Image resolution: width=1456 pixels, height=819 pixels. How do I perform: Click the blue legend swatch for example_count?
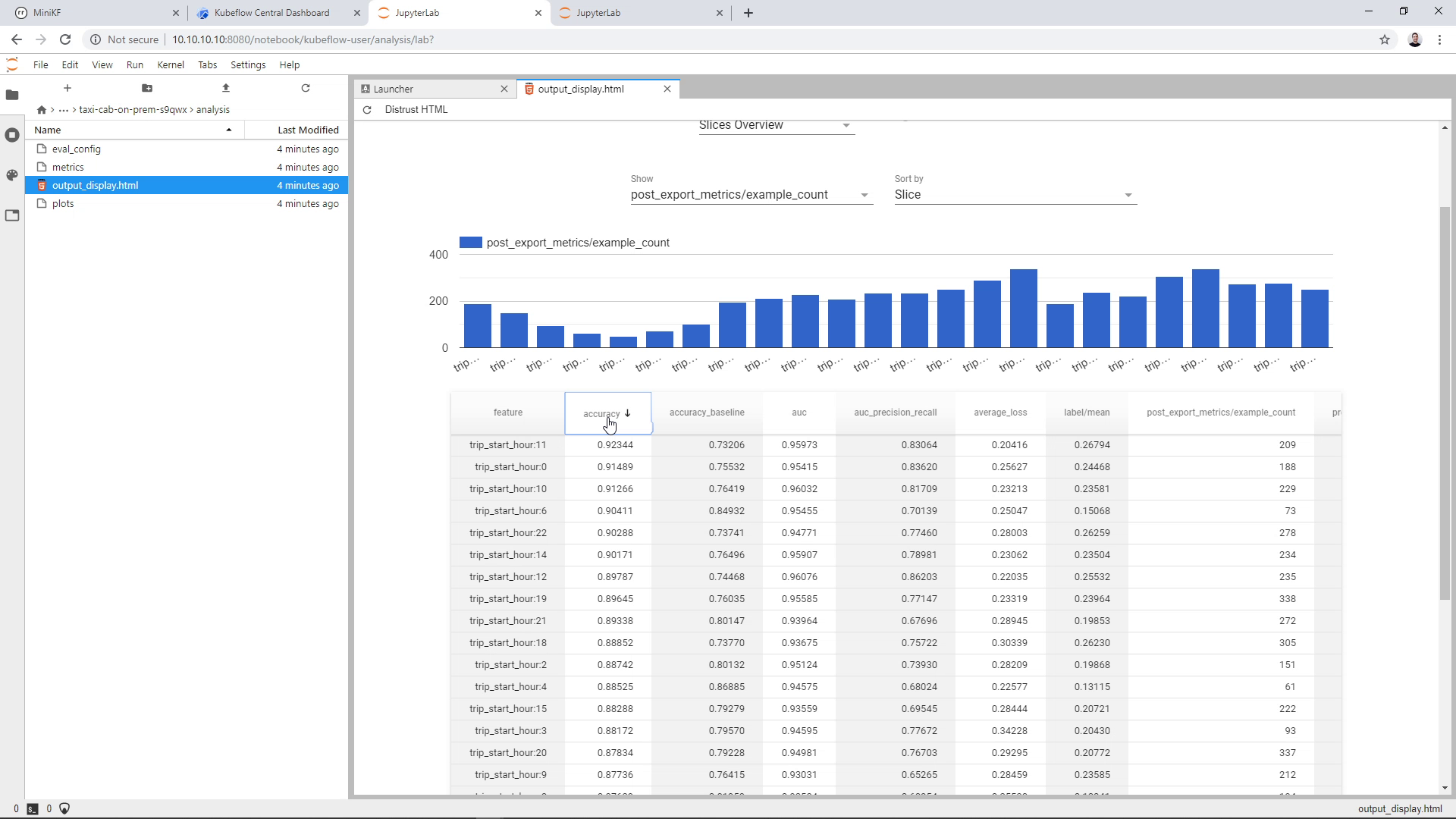point(471,243)
